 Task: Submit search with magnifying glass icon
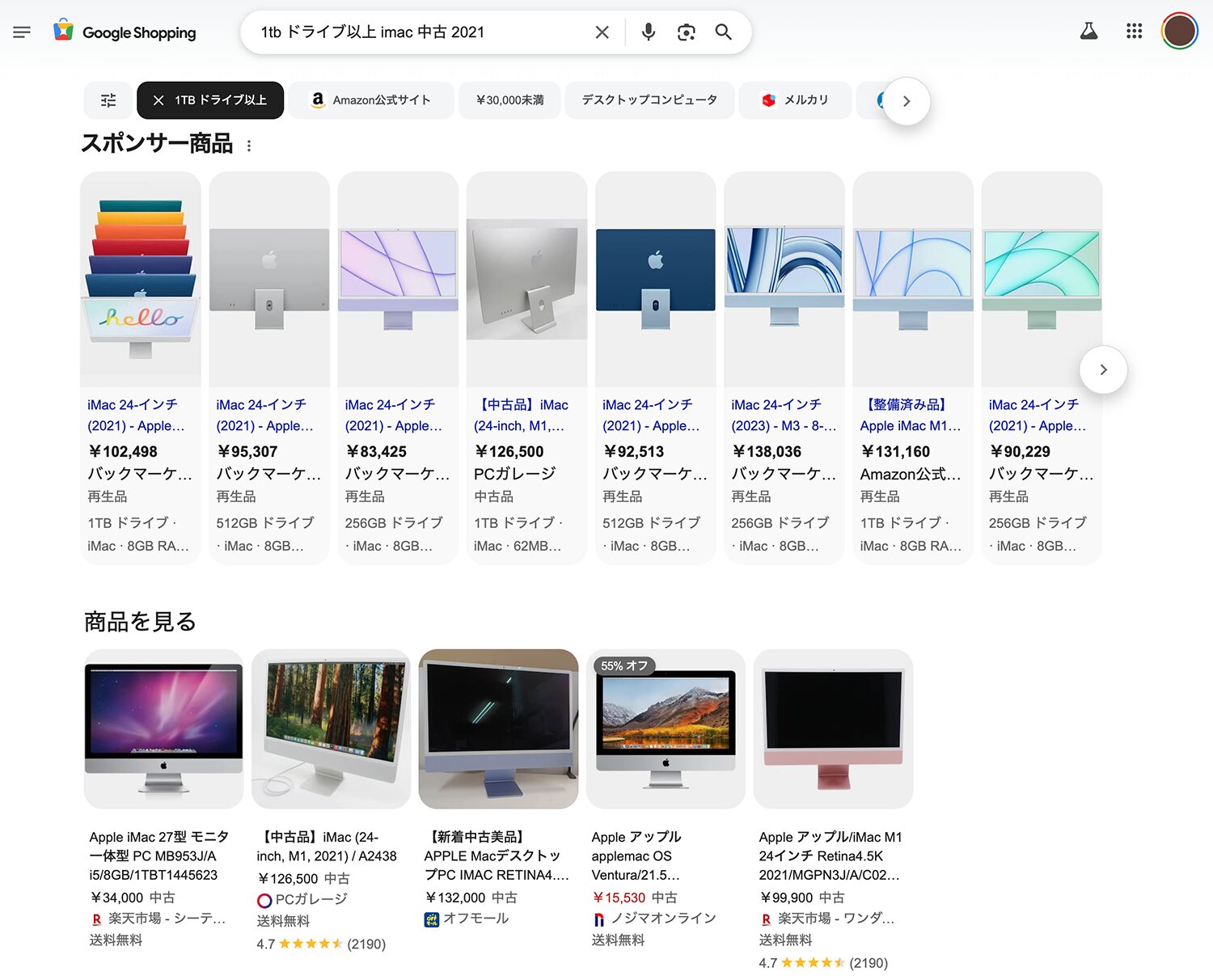[723, 32]
